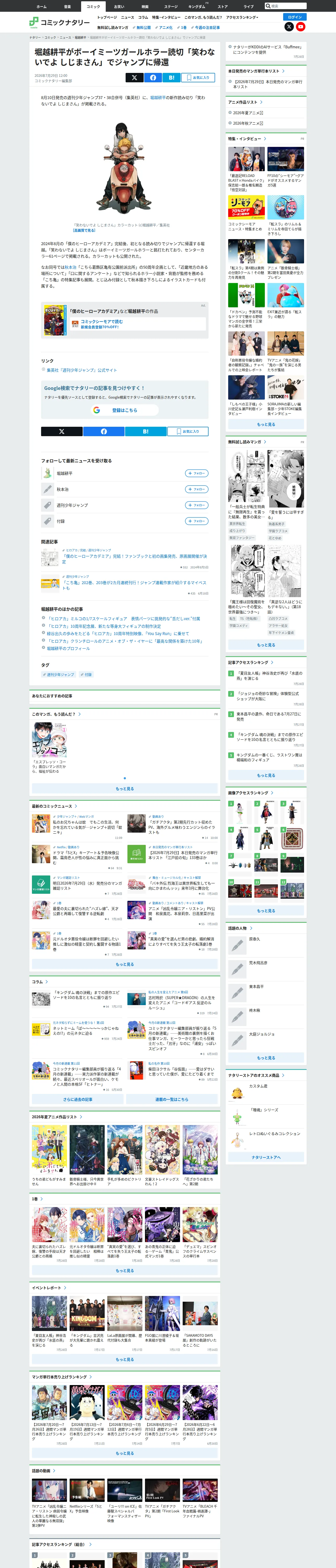Screen dimensions: 336x1568
Task: Click the X share button below the article
Action: [61, 431]
